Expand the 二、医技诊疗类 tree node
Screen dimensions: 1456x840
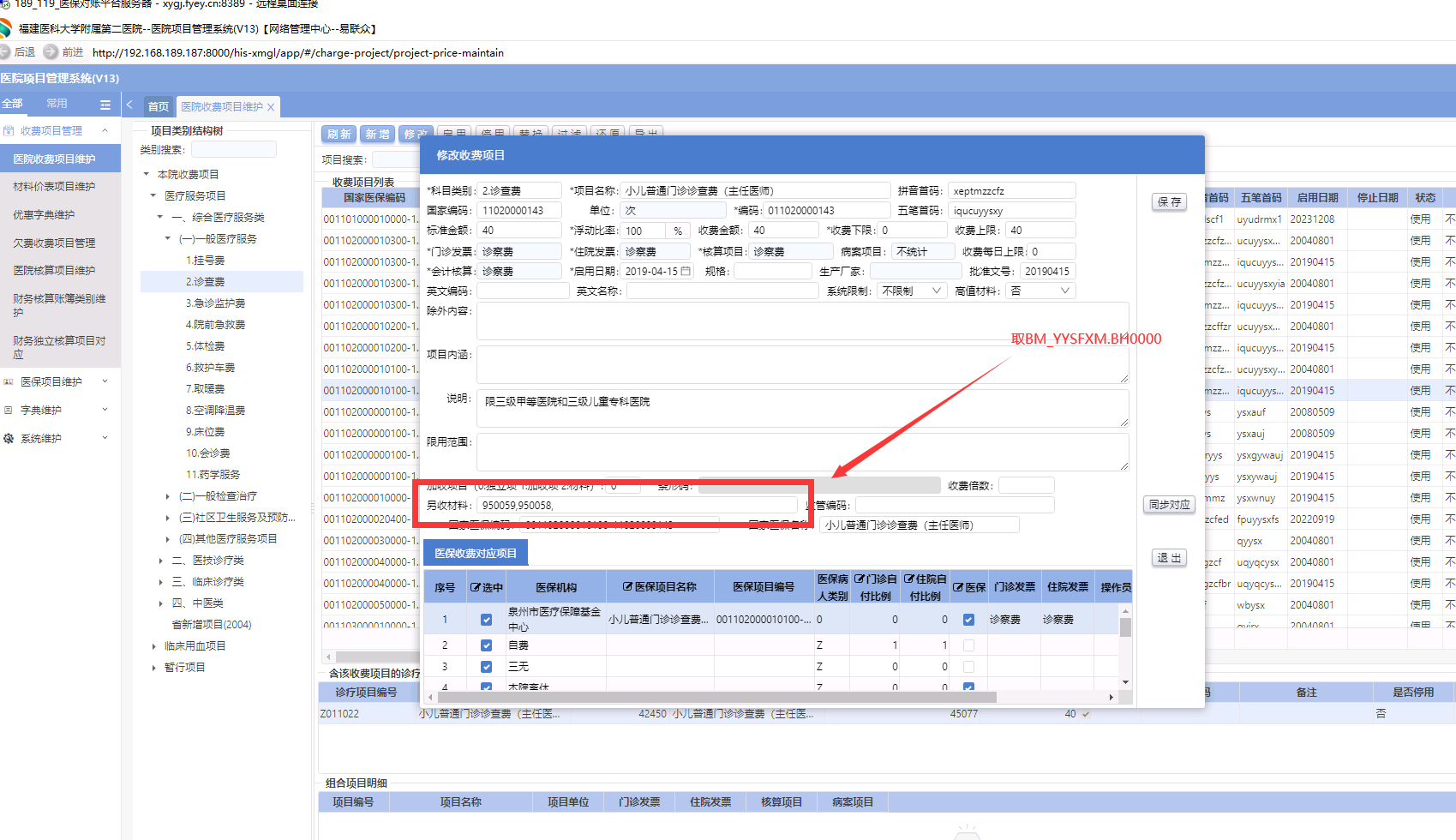click(x=160, y=561)
